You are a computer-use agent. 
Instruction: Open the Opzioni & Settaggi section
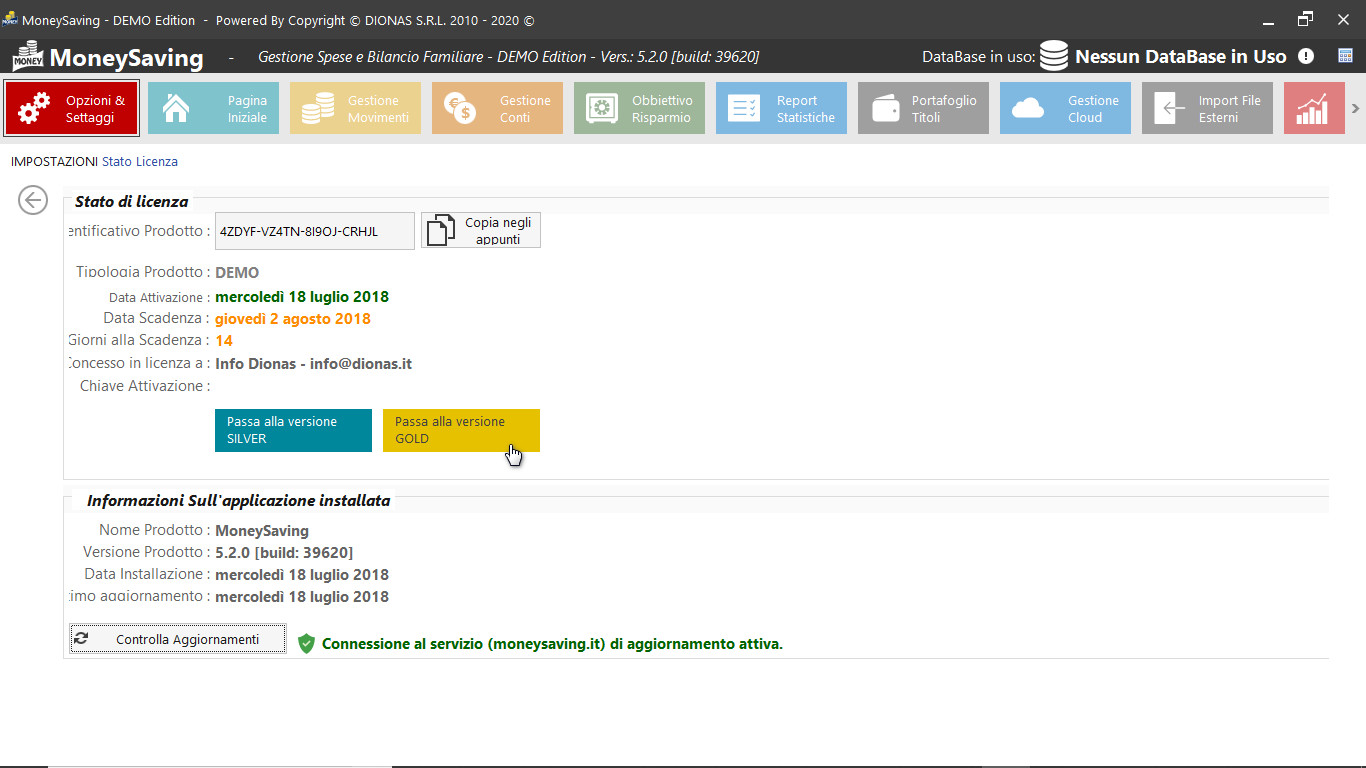point(72,108)
